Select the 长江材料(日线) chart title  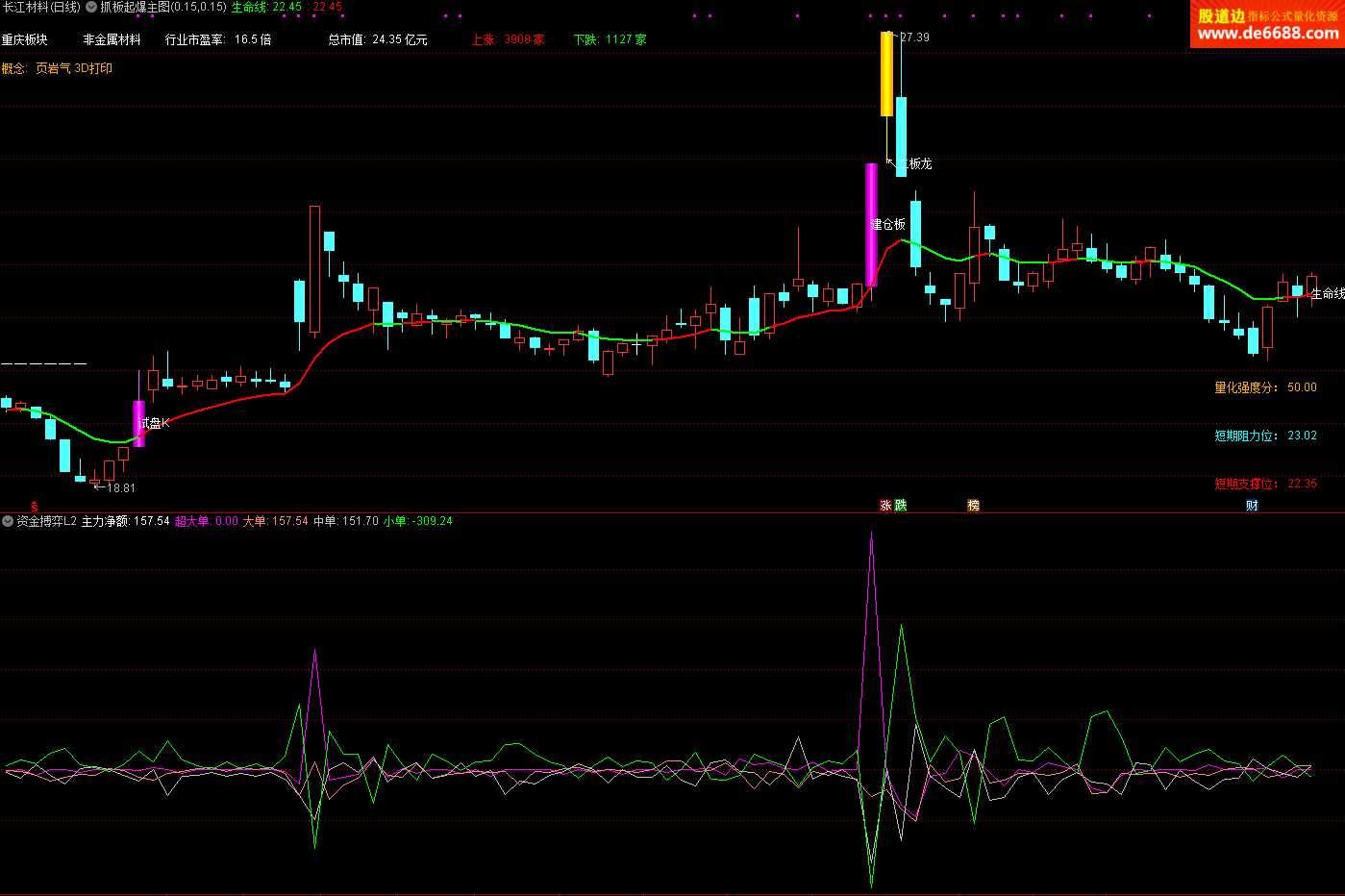(x=41, y=7)
